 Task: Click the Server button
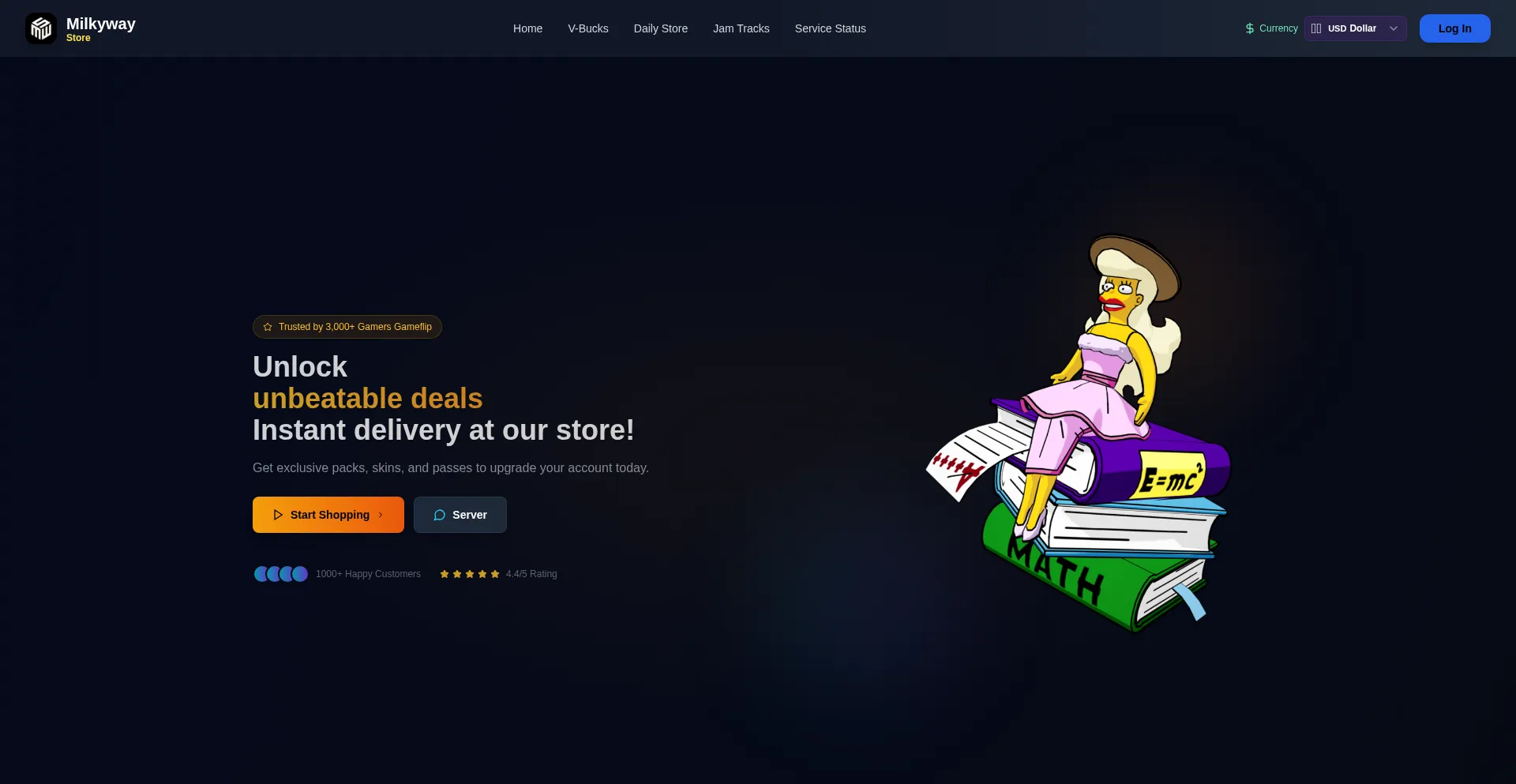460,515
